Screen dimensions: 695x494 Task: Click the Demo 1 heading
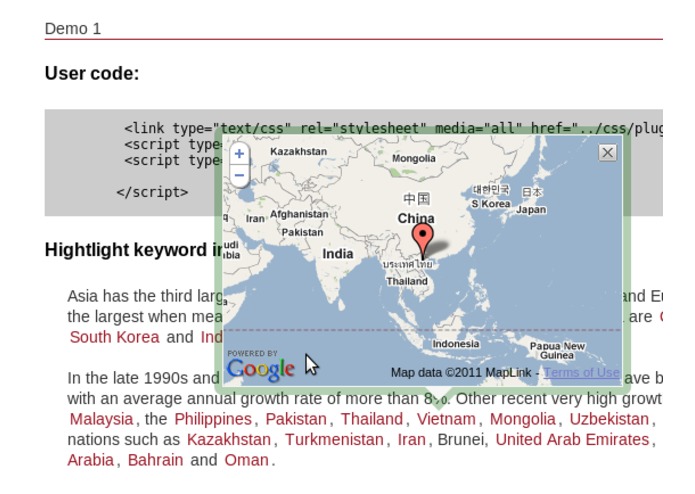click(x=73, y=29)
